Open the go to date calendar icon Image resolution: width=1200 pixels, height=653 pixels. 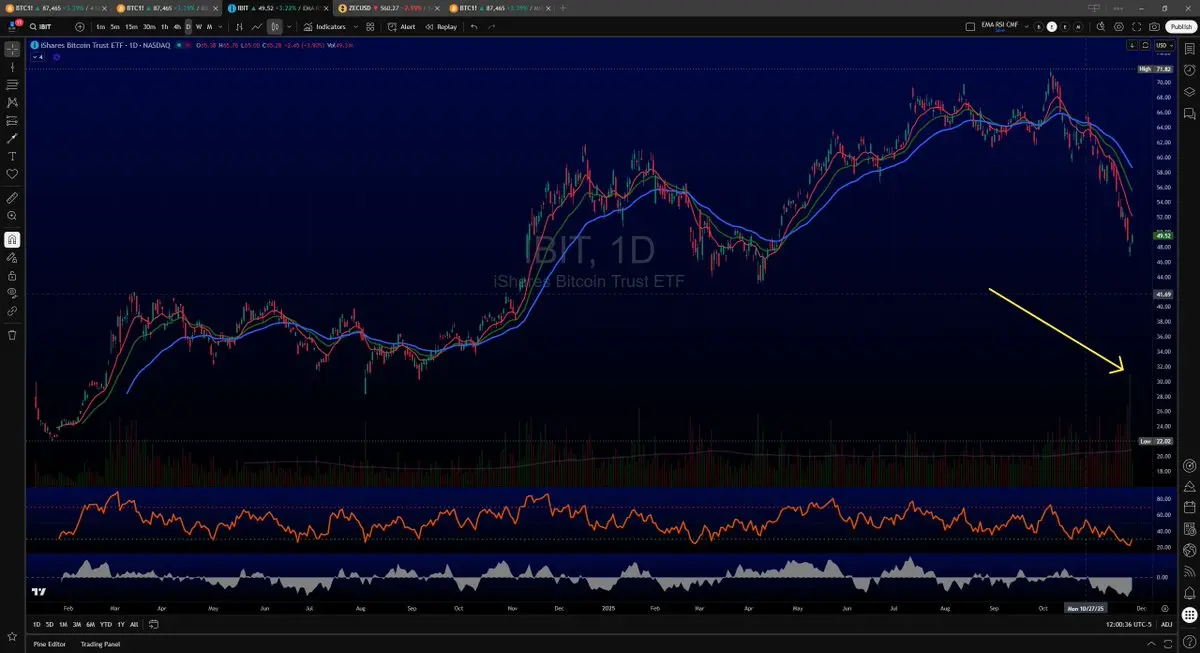pos(154,624)
